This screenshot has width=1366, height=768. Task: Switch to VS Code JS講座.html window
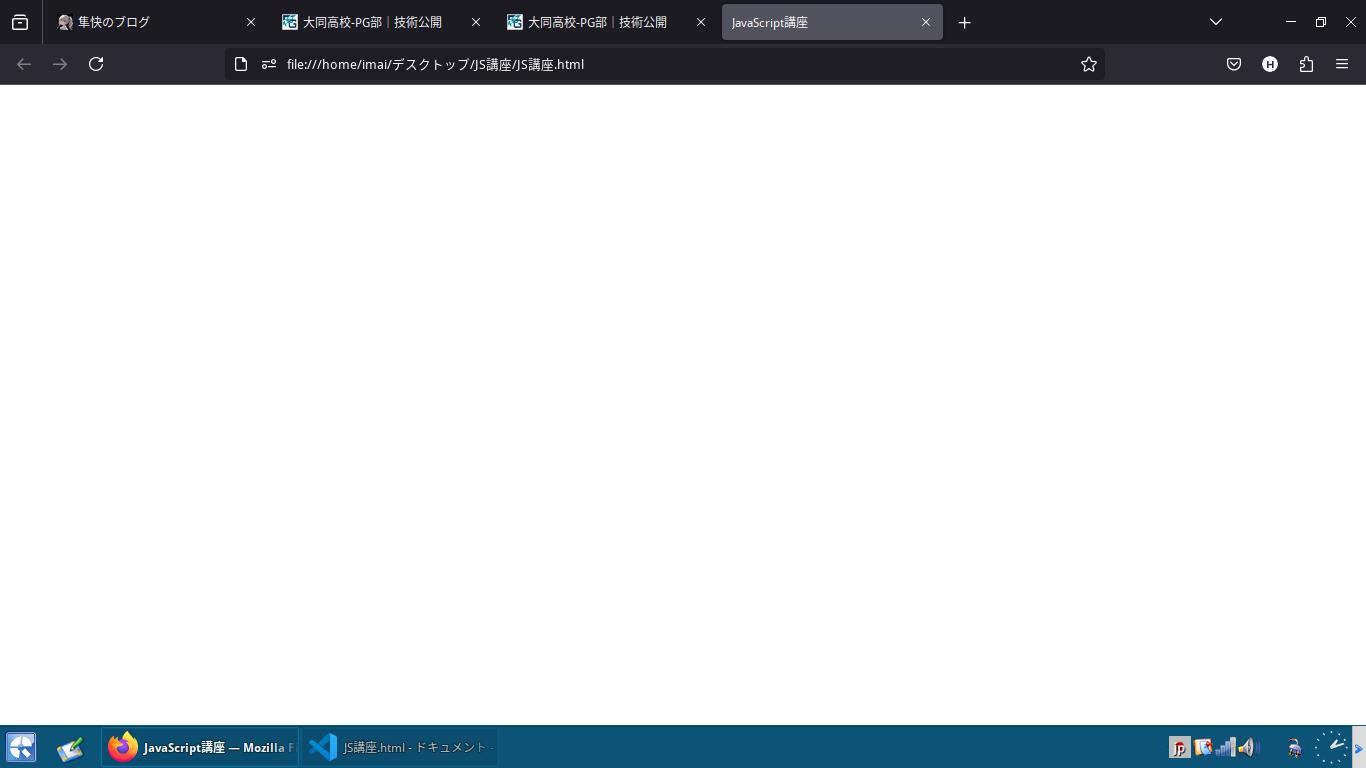[400, 747]
